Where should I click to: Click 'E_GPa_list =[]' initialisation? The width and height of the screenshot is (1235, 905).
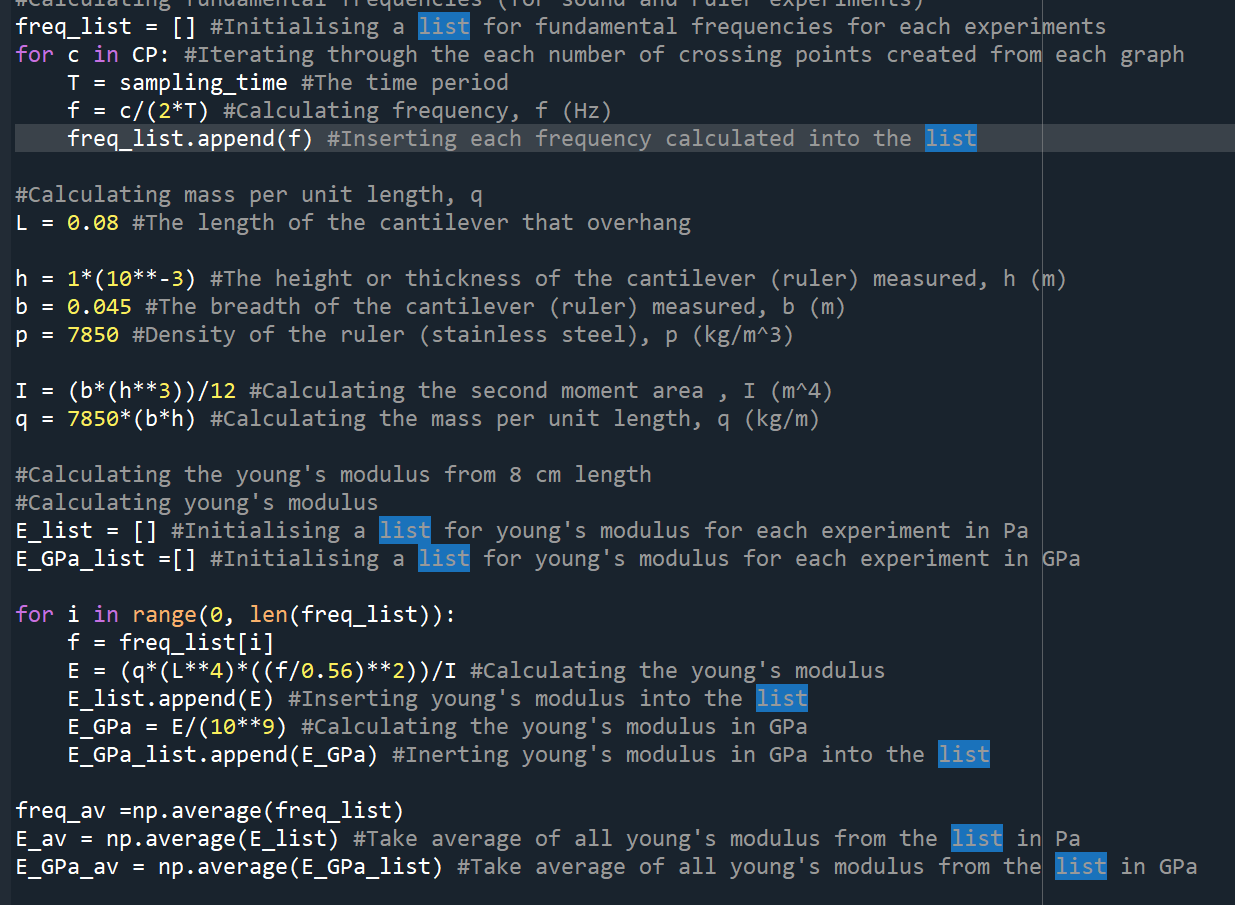point(106,558)
